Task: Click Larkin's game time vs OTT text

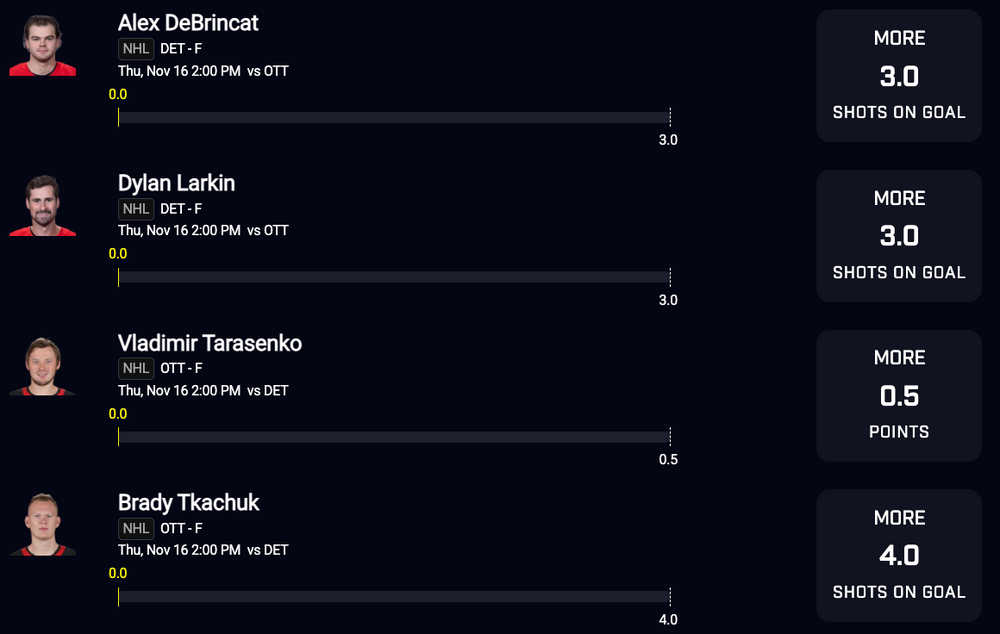Action: tap(203, 230)
